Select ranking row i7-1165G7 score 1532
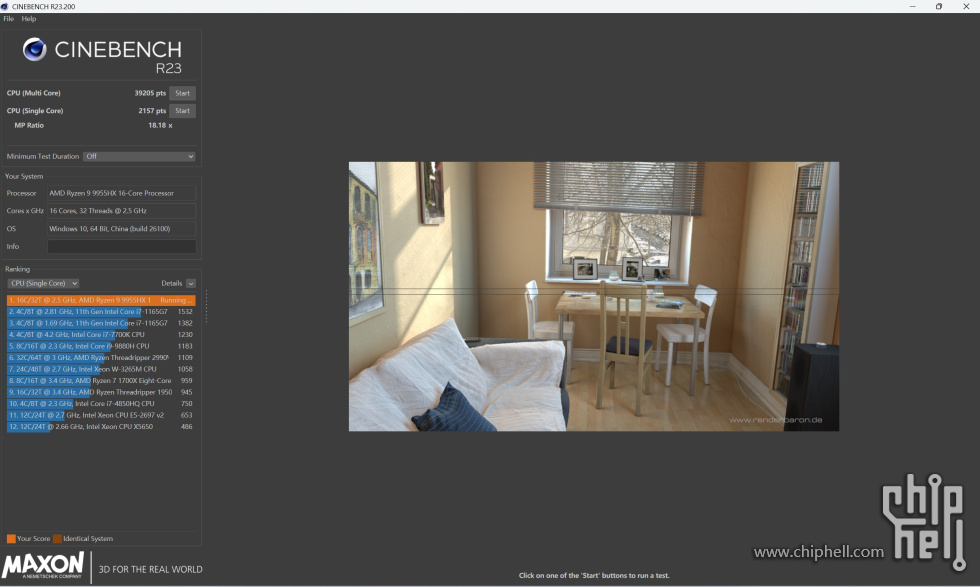The height and width of the screenshot is (587, 980). tap(101, 311)
